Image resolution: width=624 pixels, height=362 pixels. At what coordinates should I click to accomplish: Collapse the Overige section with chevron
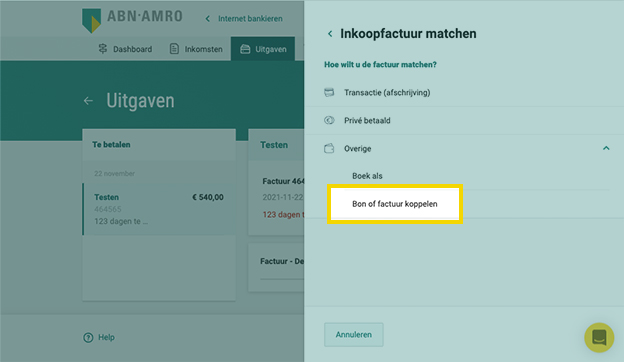tap(606, 148)
